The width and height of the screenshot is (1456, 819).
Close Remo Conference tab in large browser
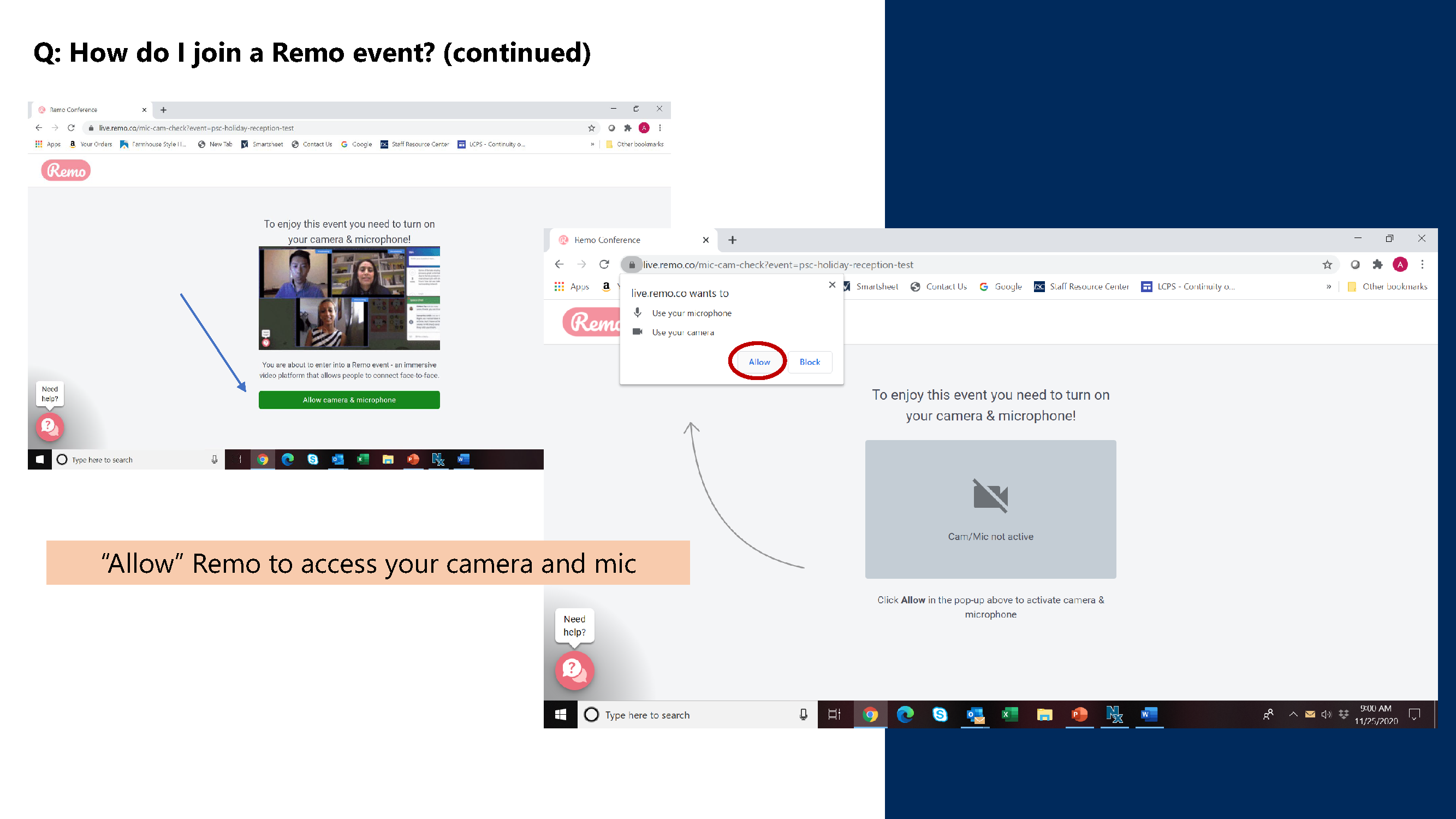[x=706, y=240]
